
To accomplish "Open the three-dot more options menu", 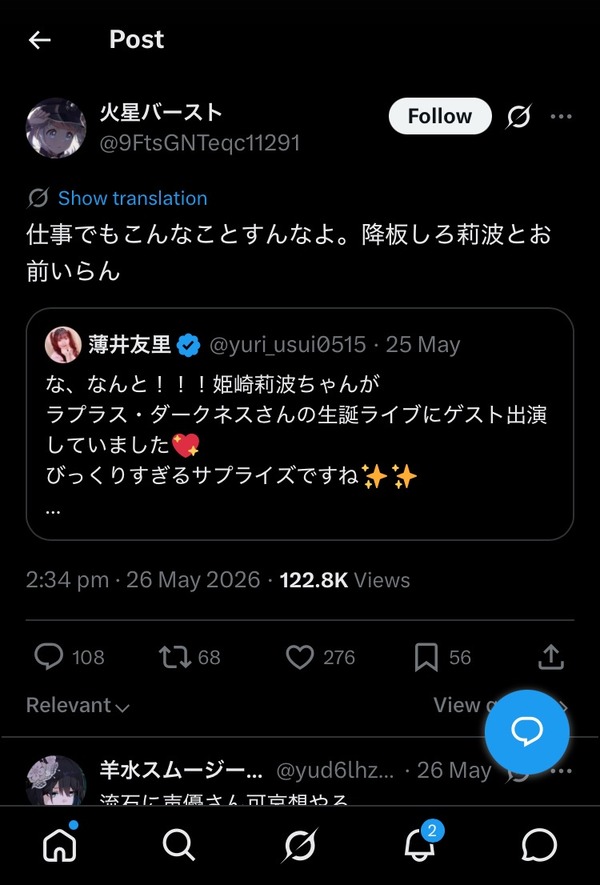I will 561,116.
